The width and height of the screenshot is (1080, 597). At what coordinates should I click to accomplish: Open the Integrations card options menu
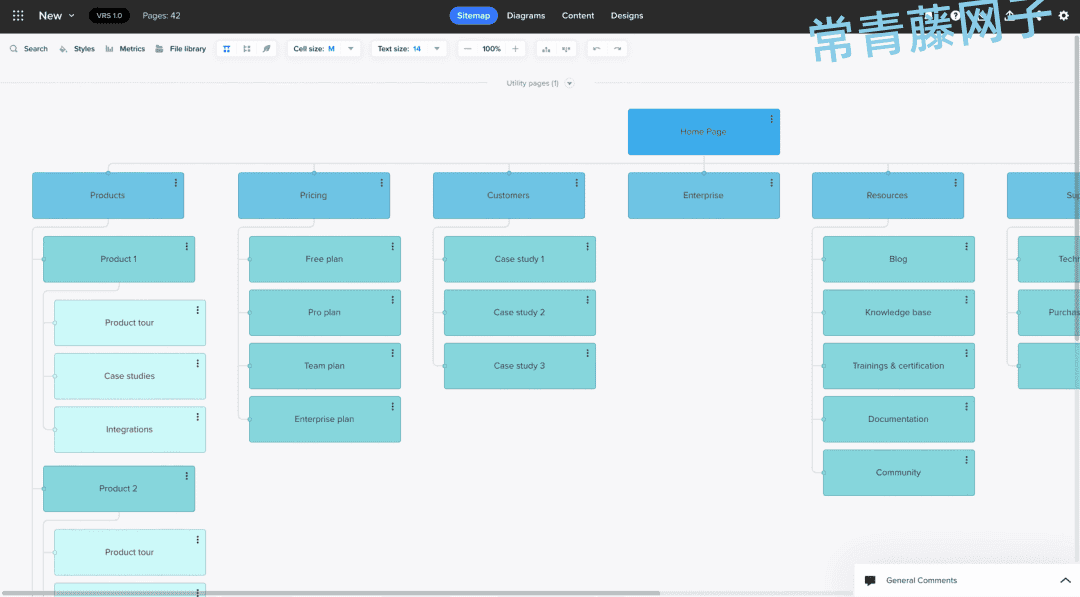pyautogui.click(x=198, y=417)
